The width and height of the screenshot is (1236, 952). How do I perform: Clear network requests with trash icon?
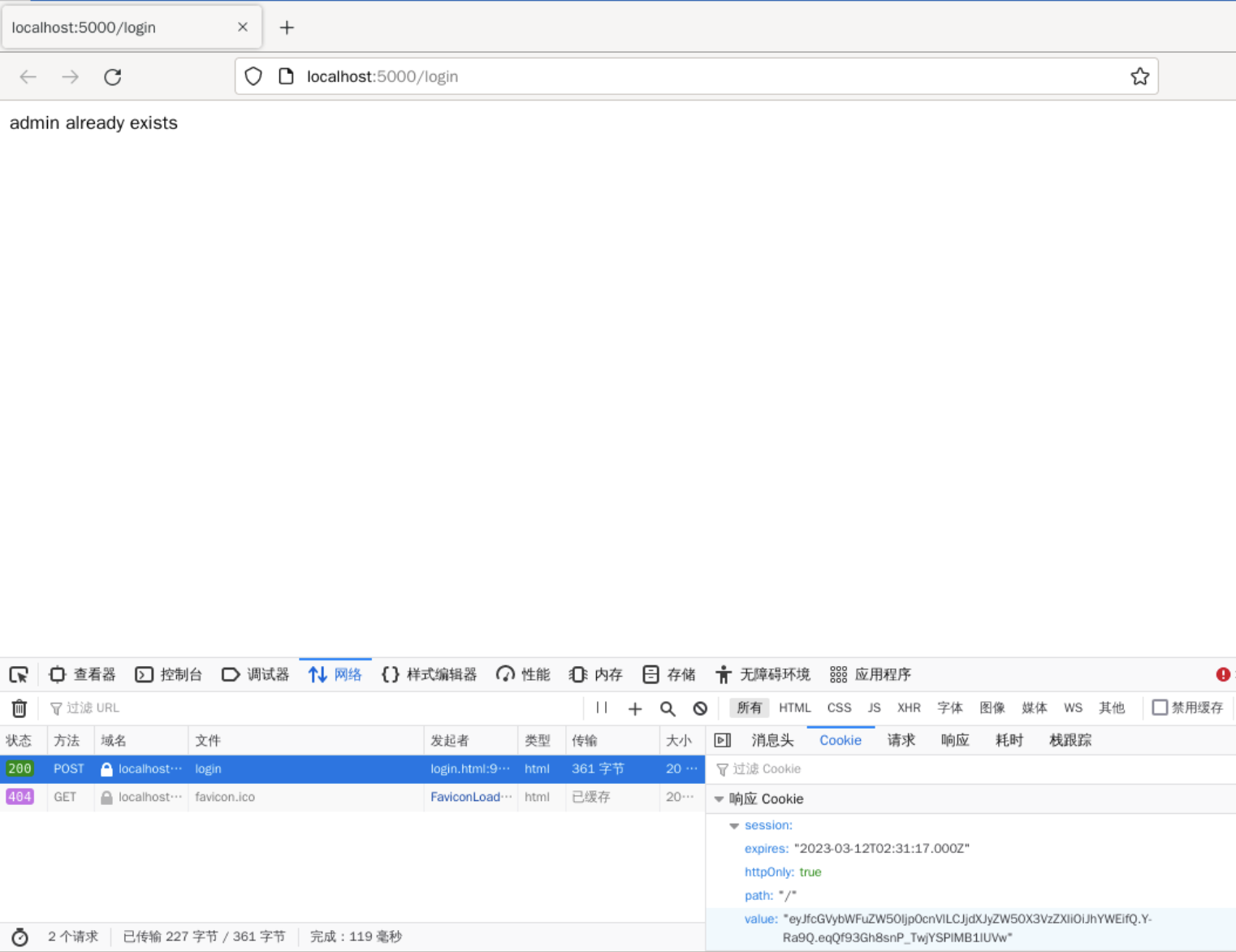click(x=19, y=708)
